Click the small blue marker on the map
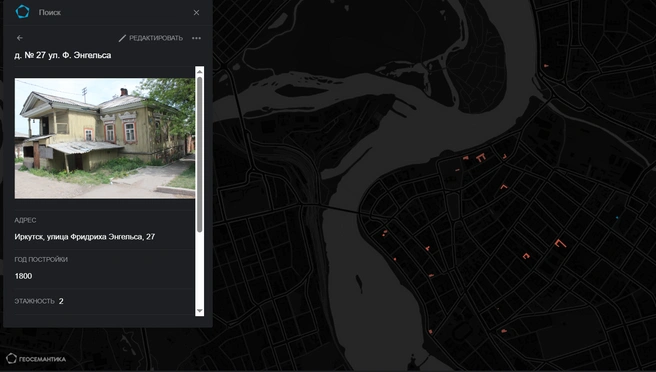 point(617,218)
